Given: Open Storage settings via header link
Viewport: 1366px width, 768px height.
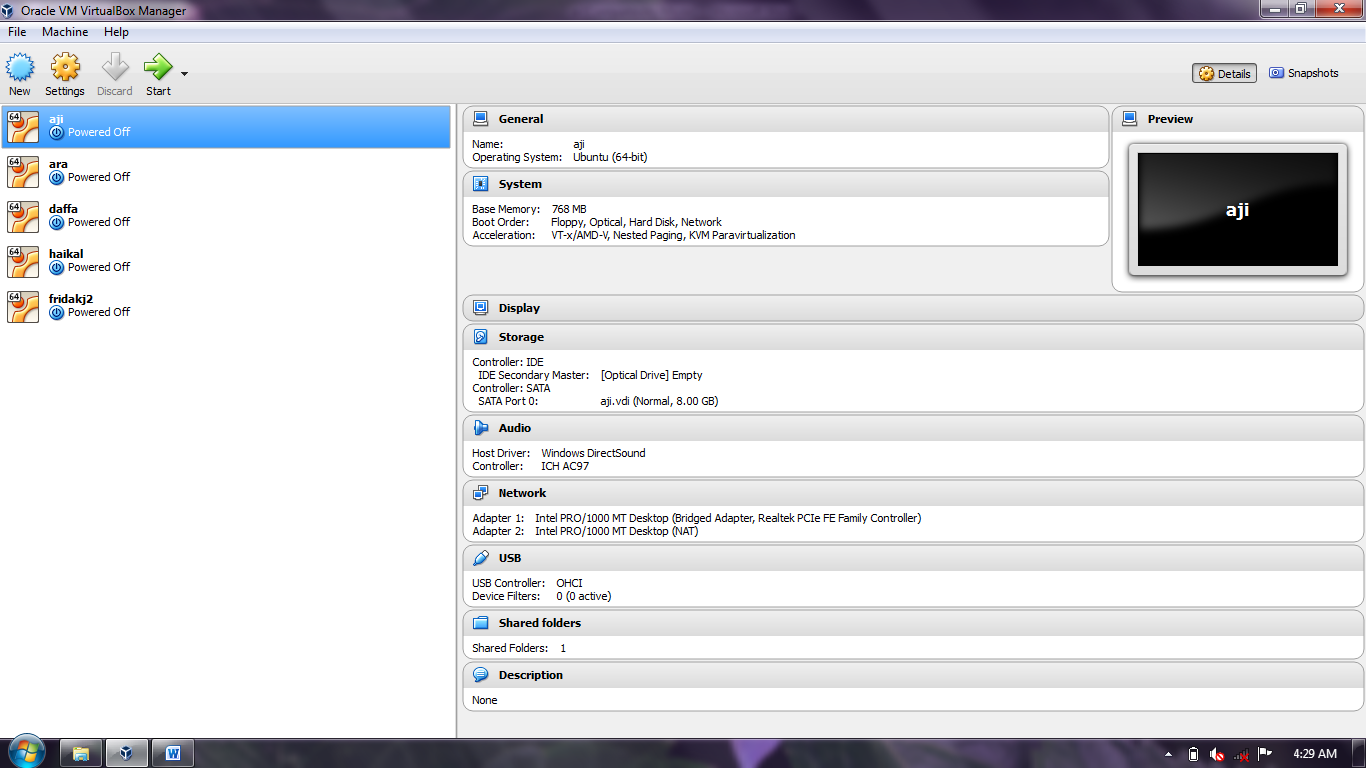Looking at the screenshot, I should pos(521,338).
